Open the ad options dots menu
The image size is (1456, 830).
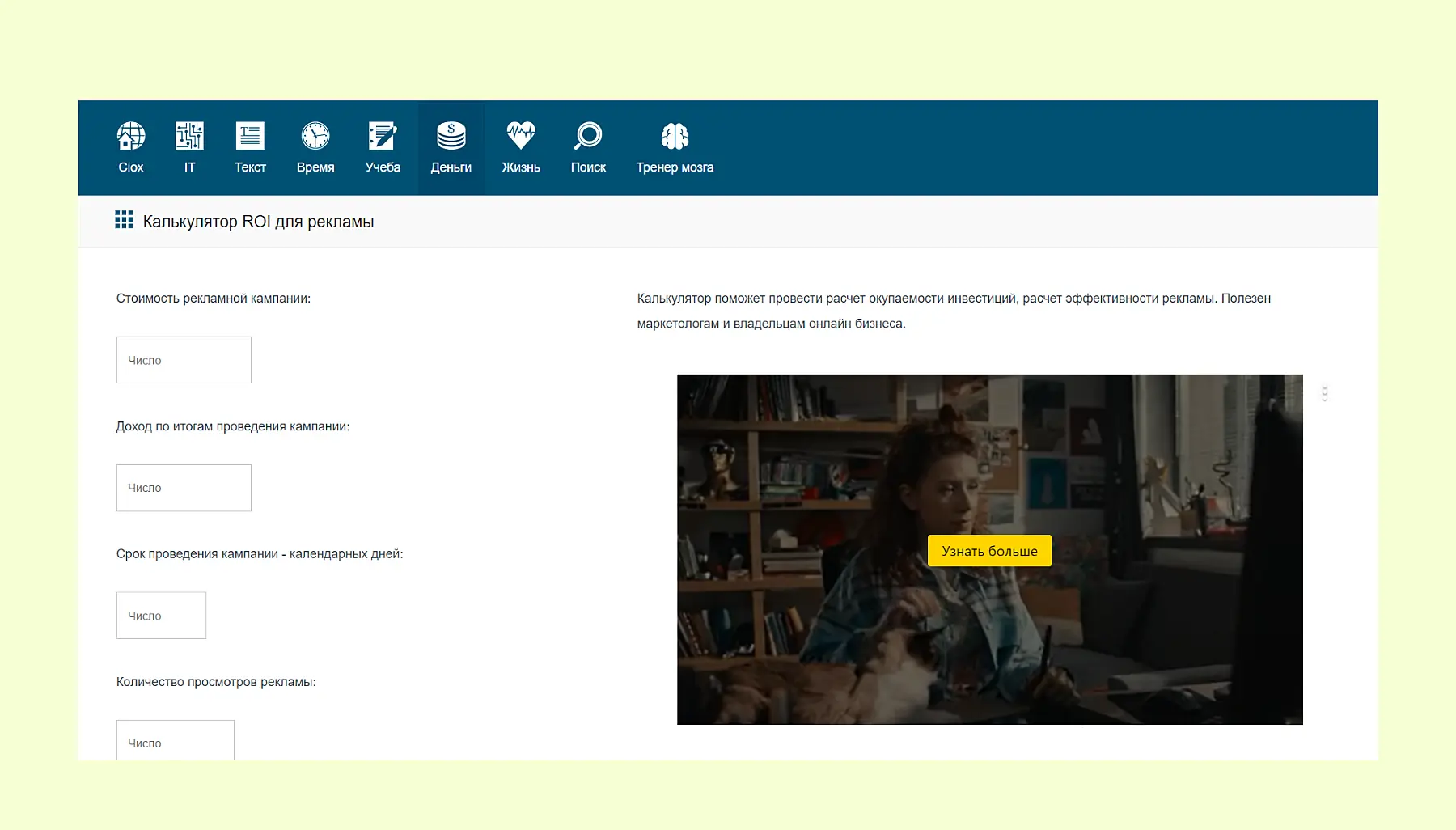pyautogui.click(x=1324, y=393)
